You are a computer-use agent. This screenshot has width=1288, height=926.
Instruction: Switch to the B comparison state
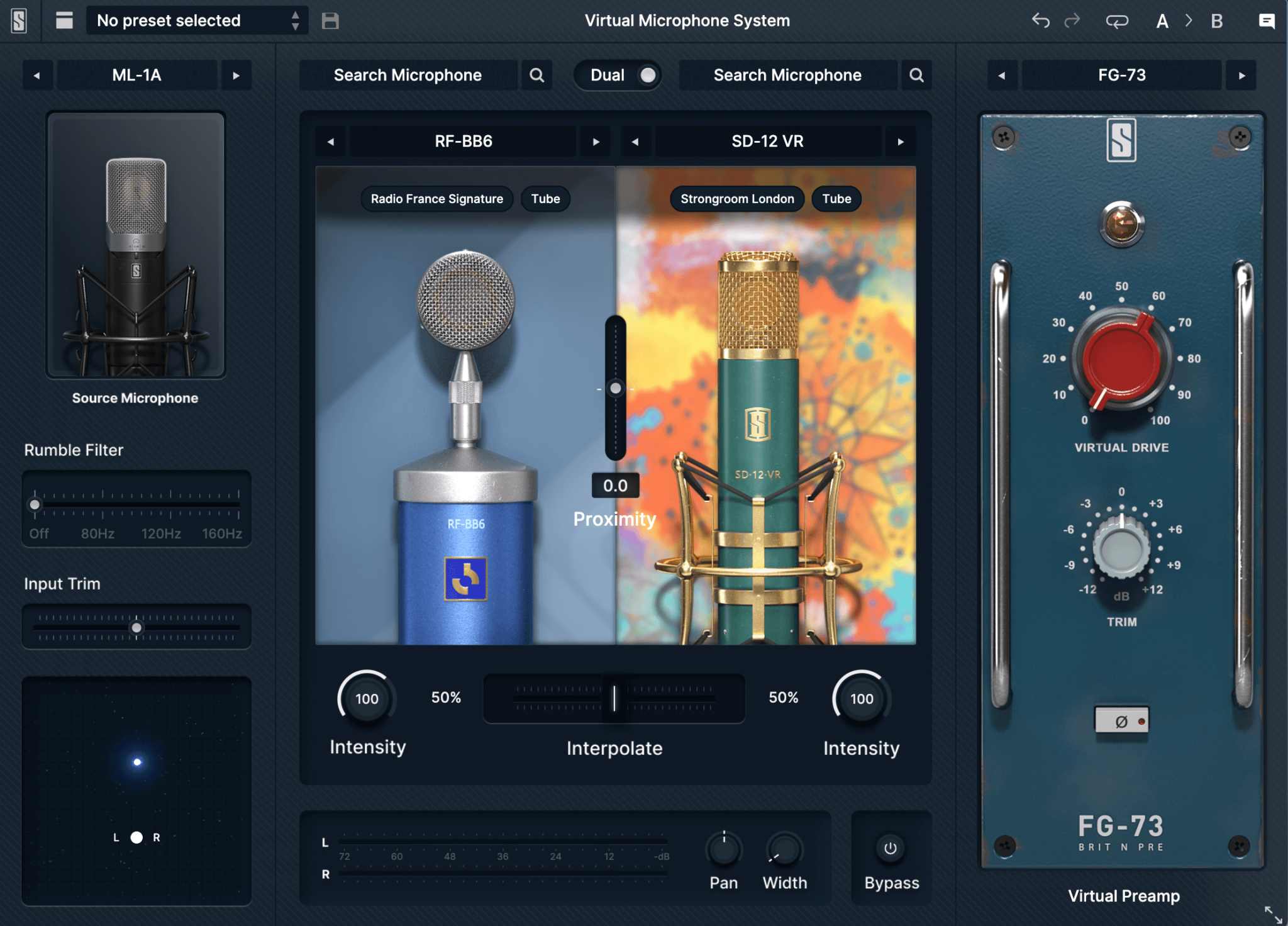1218,20
